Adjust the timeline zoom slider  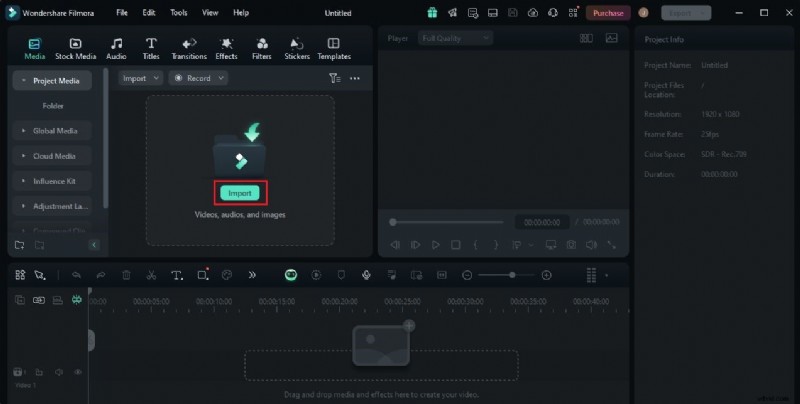click(x=512, y=275)
